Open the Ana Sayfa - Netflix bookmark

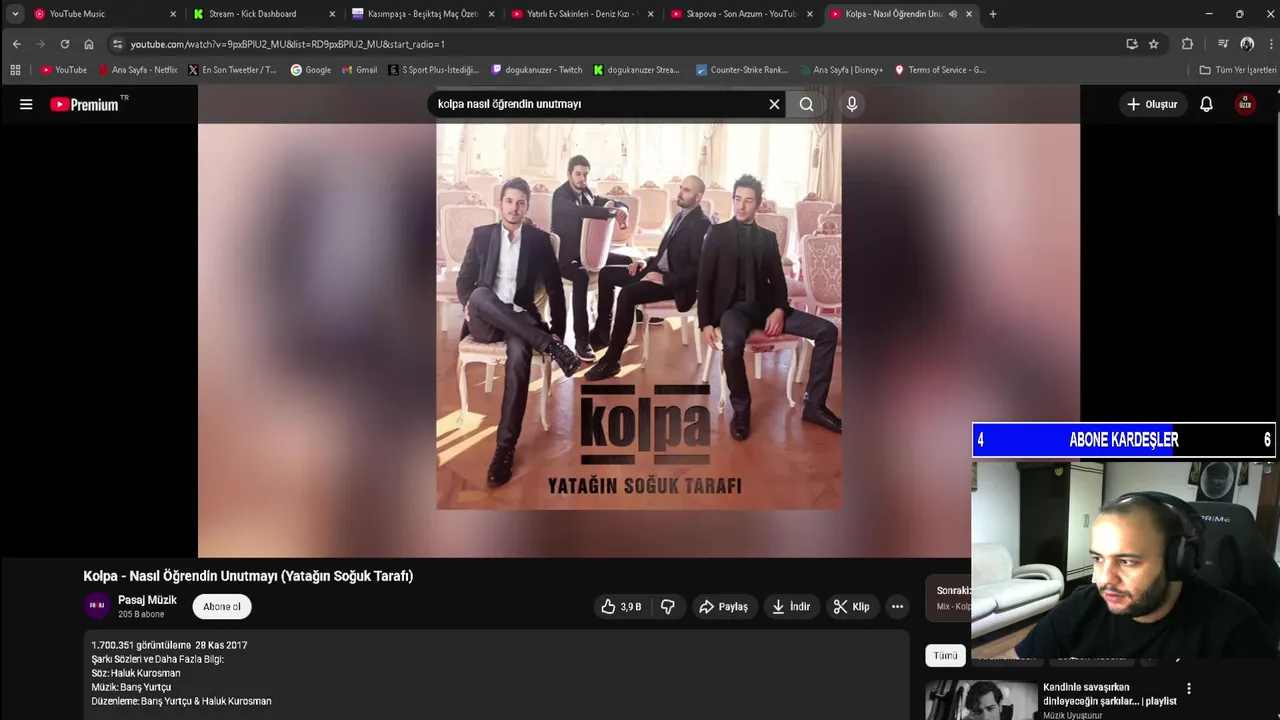point(138,70)
